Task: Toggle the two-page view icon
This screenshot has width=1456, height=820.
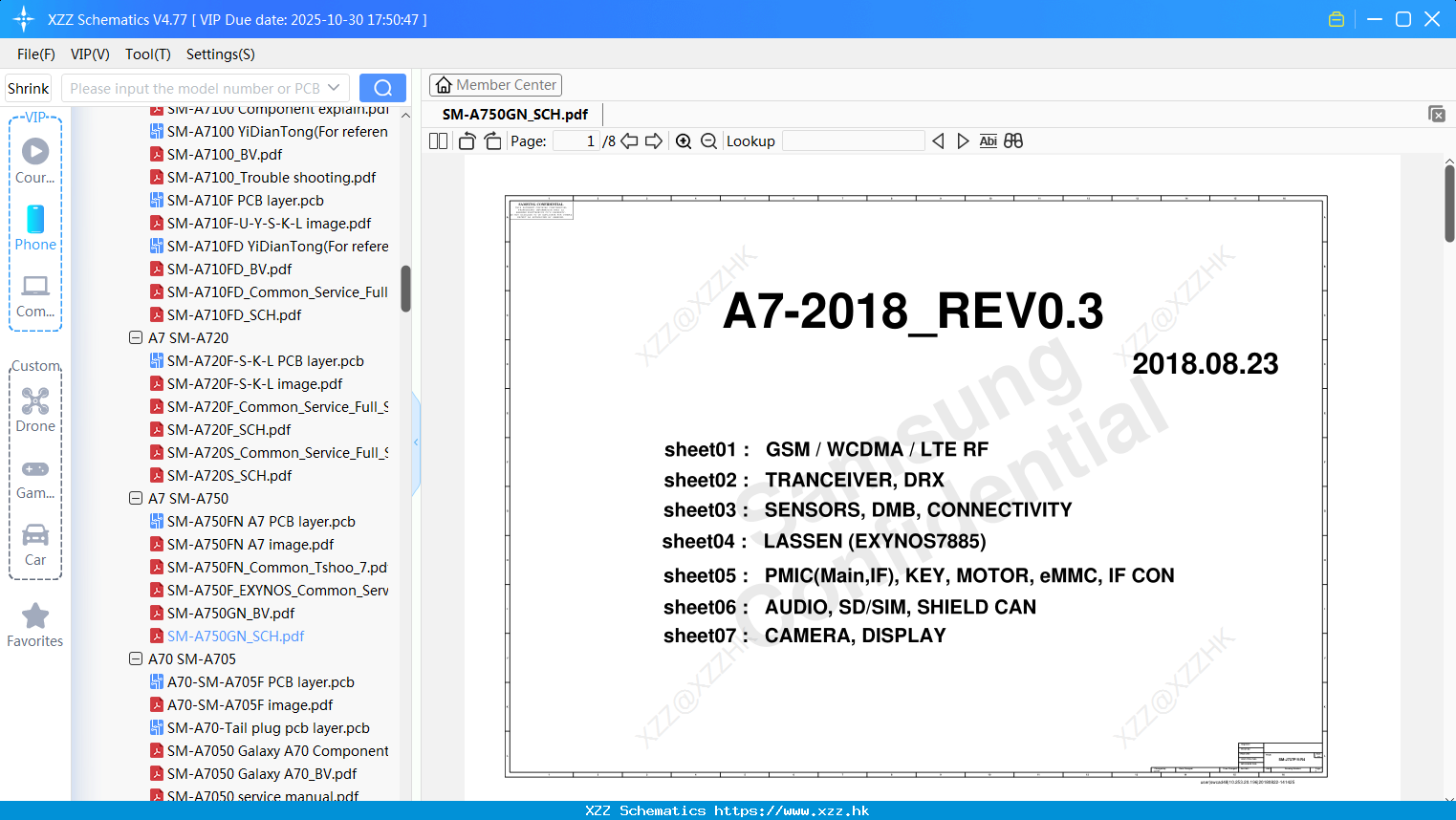Action: pyautogui.click(x=438, y=140)
